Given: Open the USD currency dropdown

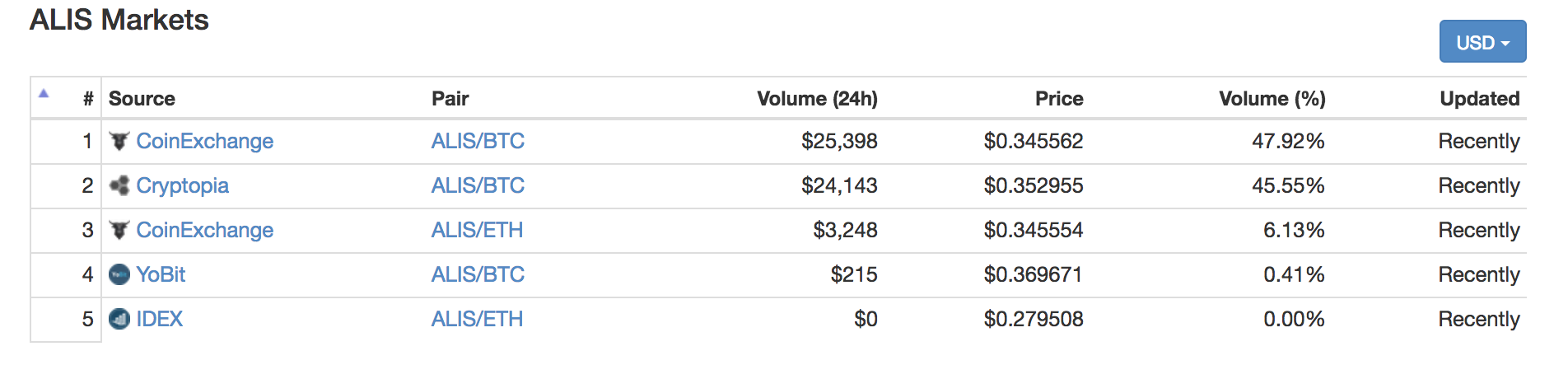Looking at the screenshot, I should (x=1482, y=41).
